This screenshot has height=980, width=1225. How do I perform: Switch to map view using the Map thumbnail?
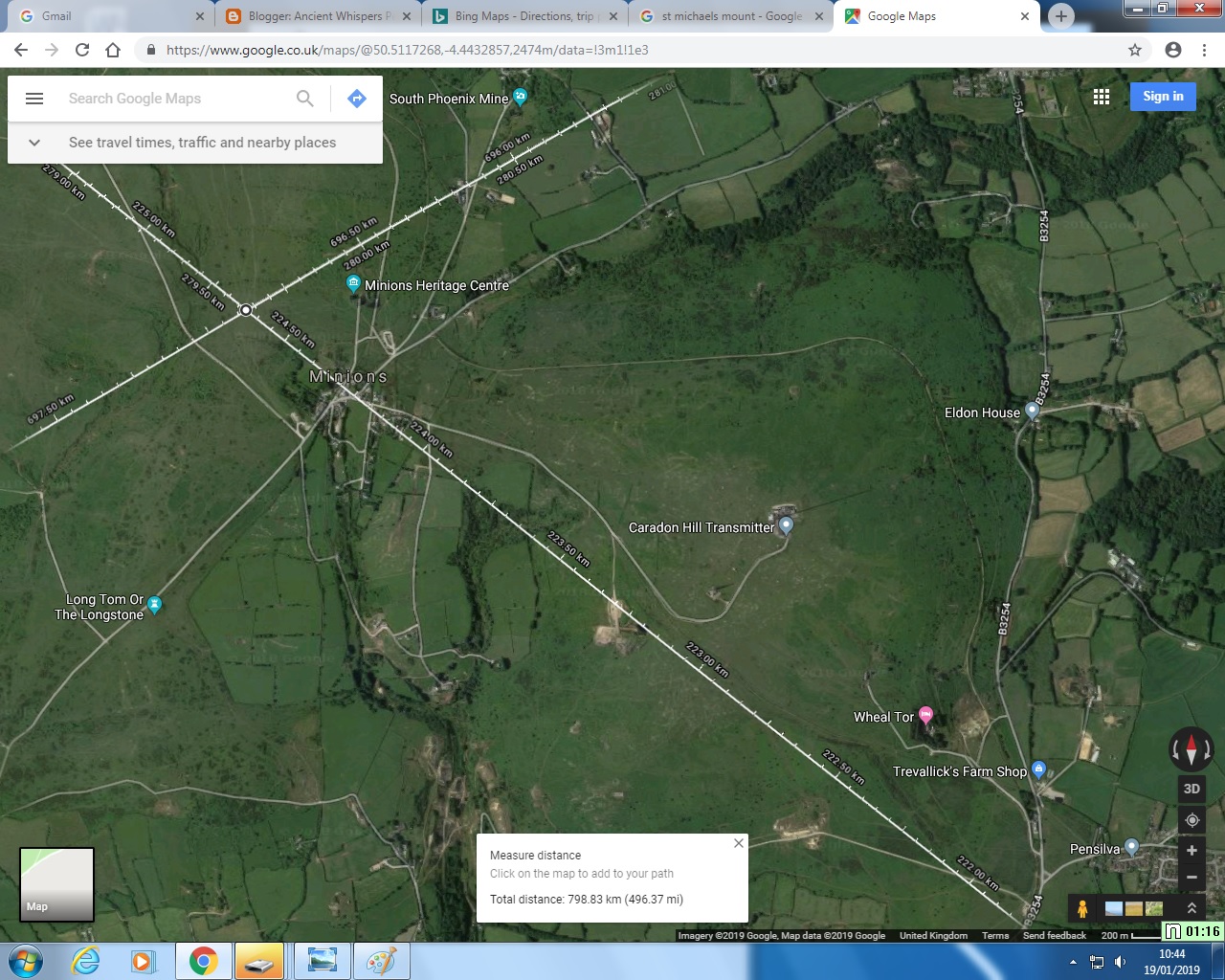[56, 883]
